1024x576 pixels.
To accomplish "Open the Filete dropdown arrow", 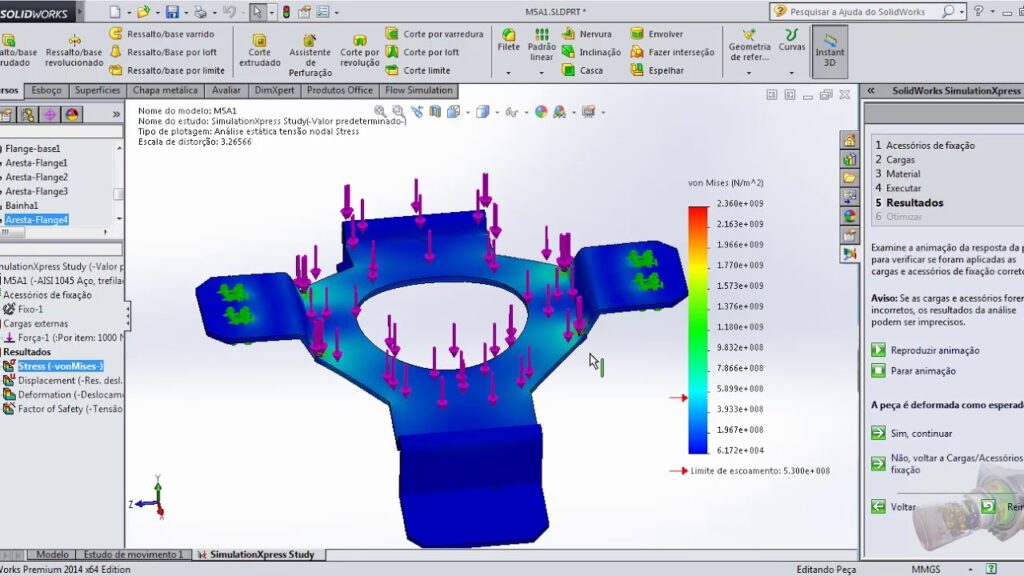I will coord(508,73).
